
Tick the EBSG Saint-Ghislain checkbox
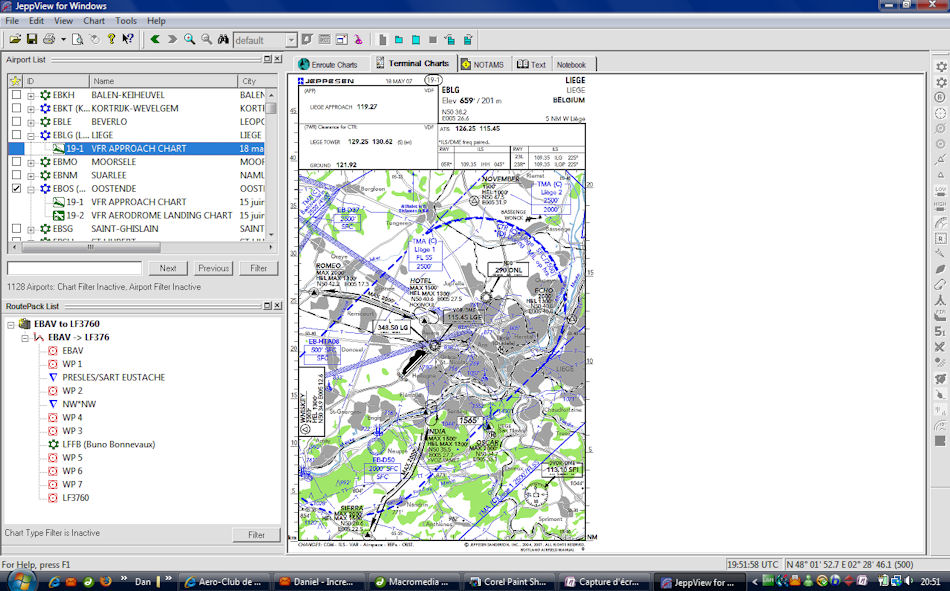[x=16, y=229]
